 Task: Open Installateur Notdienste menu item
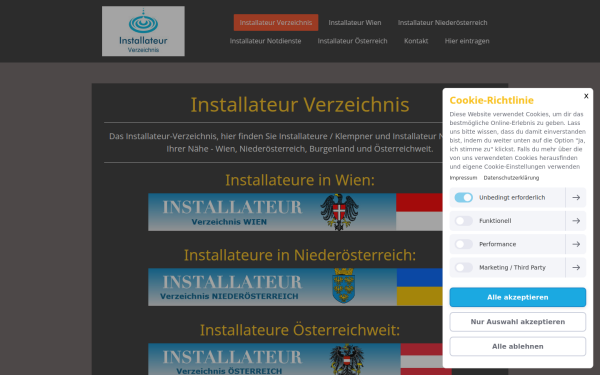coord(266,41)
